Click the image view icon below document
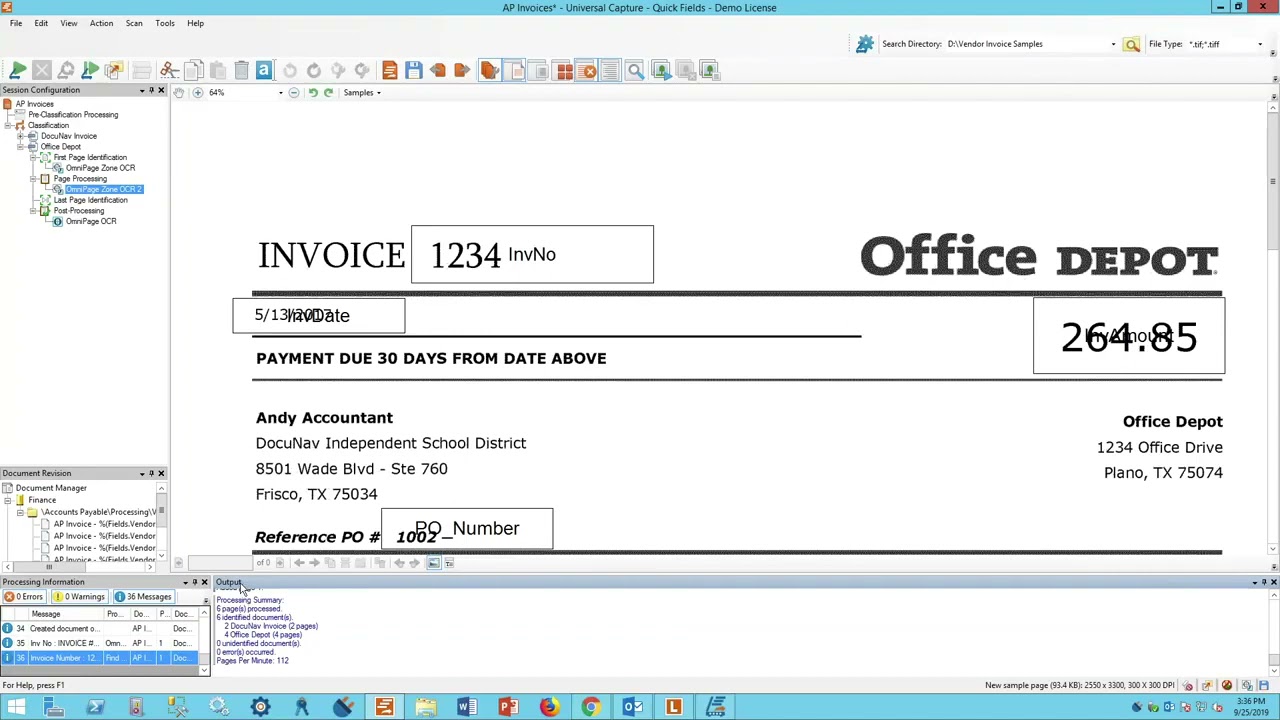 click(433, 563)
